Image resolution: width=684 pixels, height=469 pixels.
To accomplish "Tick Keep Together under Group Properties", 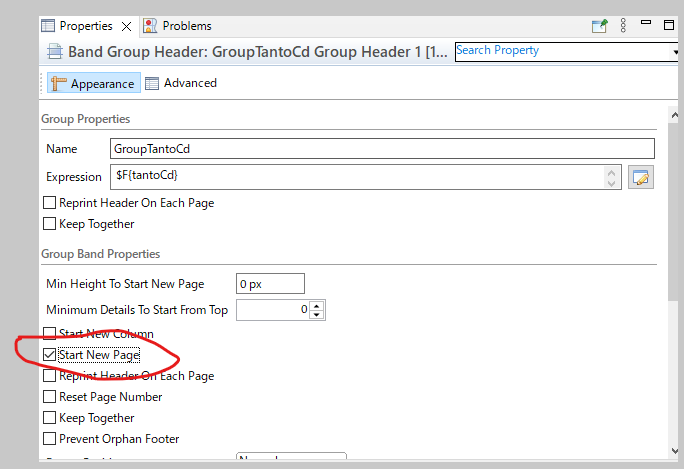I will click(x=50, y=224).
